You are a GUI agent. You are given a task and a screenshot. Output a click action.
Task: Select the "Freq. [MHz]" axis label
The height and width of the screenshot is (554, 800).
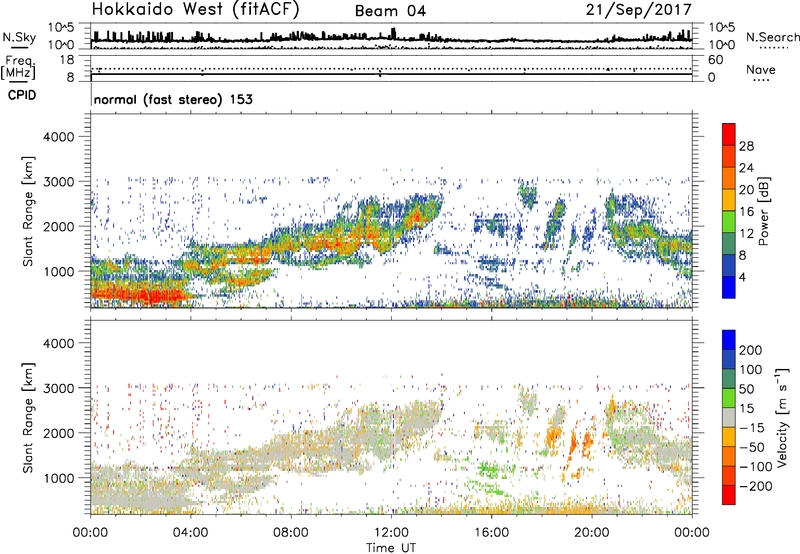(x=18, y=67)
